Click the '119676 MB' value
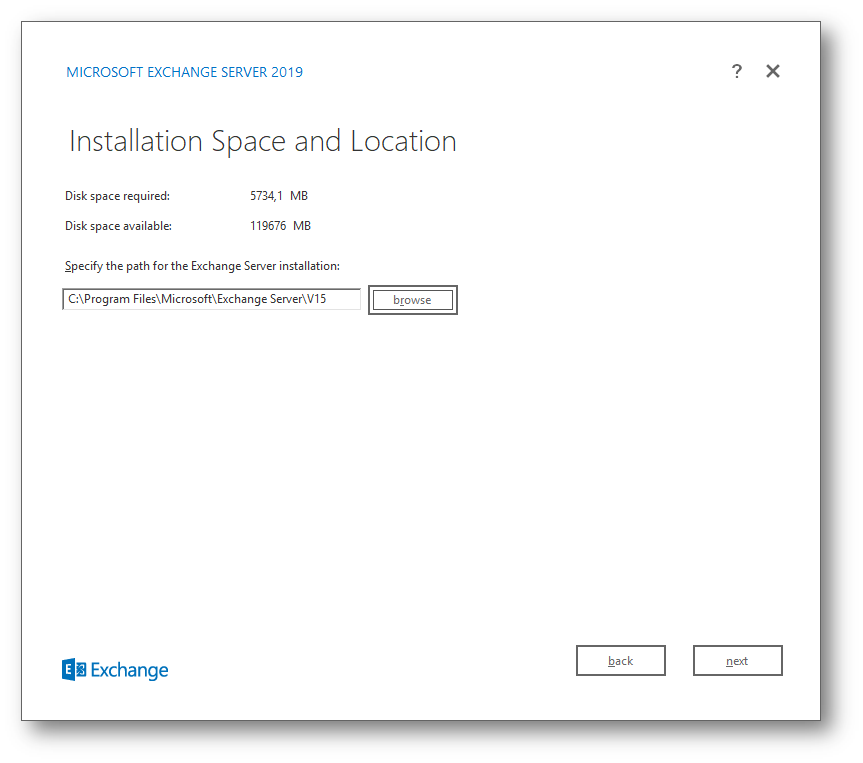 (x=280, y=226)
